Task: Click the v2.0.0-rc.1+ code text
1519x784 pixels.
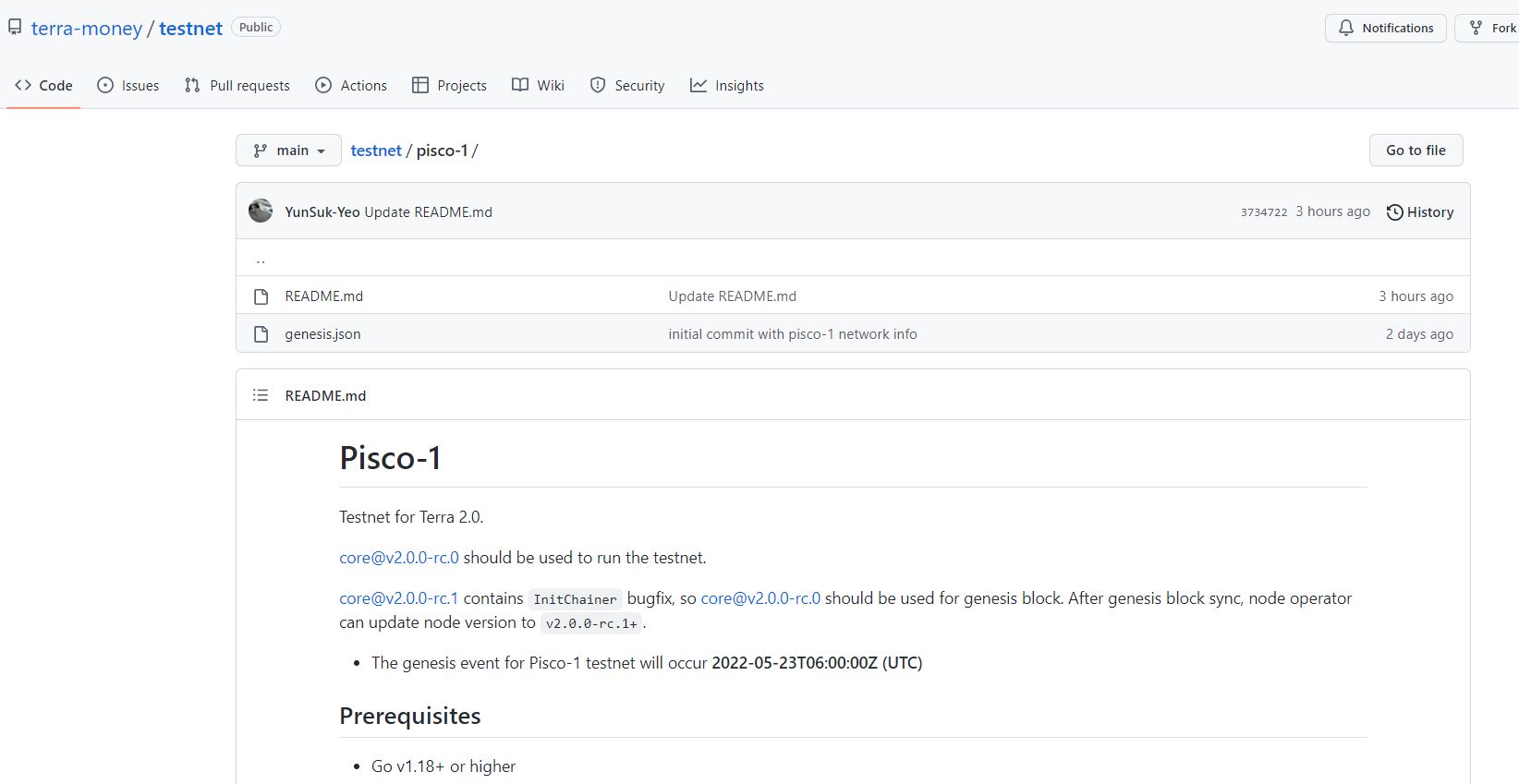Action: [591, 623]
